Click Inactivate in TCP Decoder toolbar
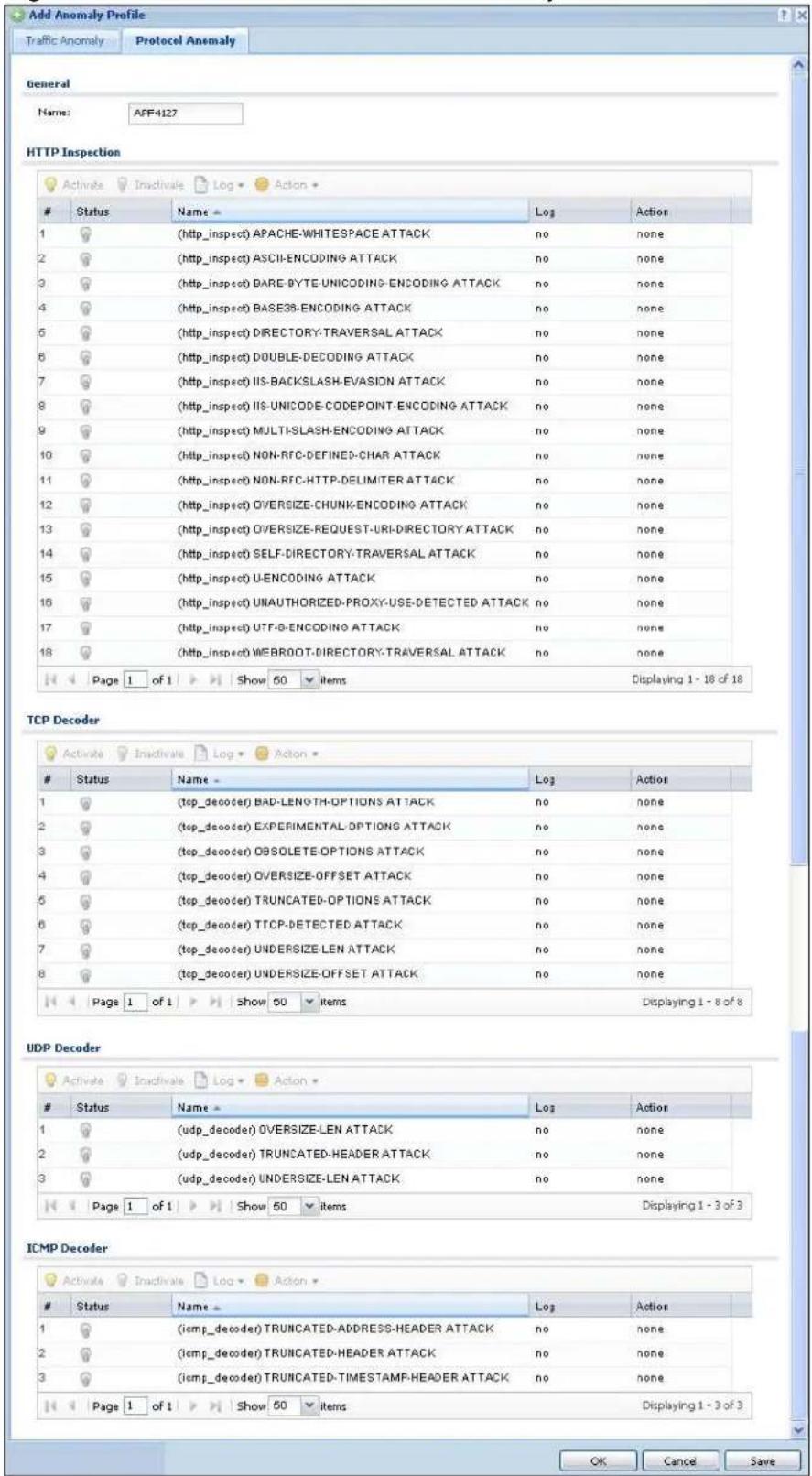 click(151, 754)
